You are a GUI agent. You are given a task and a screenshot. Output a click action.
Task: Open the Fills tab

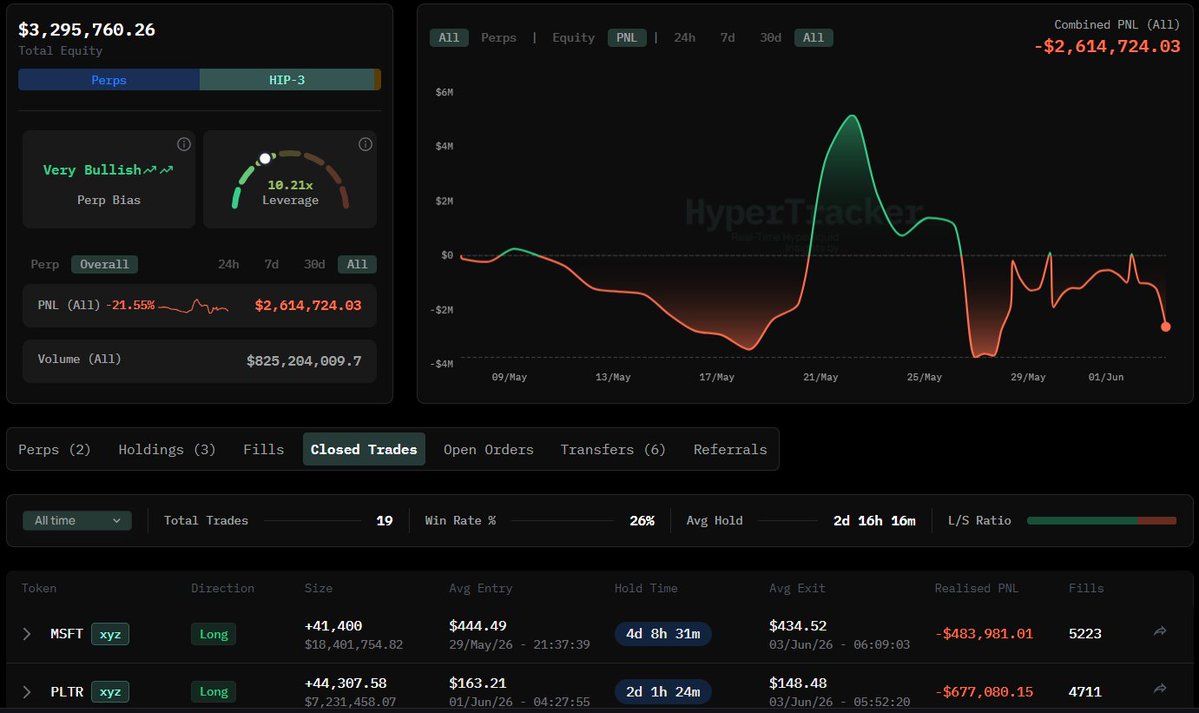click(263, 449)
